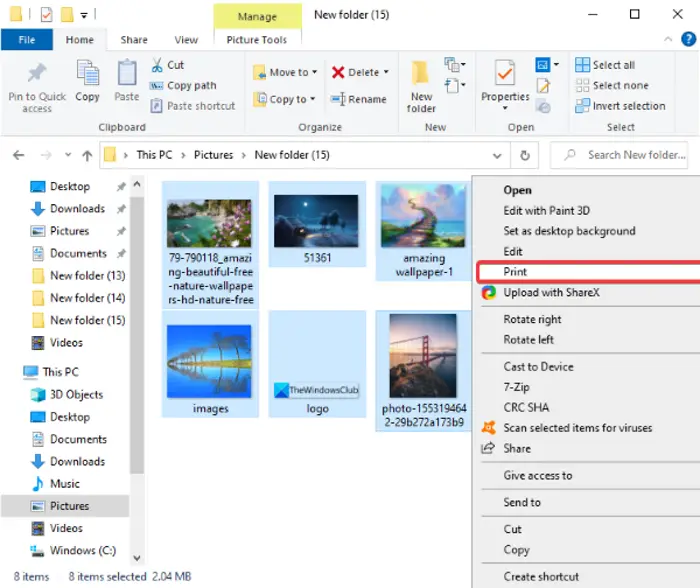Select New folder (13) in sidebar
The width and height of the screenshot is (700, 588).
tap(79, 275)
